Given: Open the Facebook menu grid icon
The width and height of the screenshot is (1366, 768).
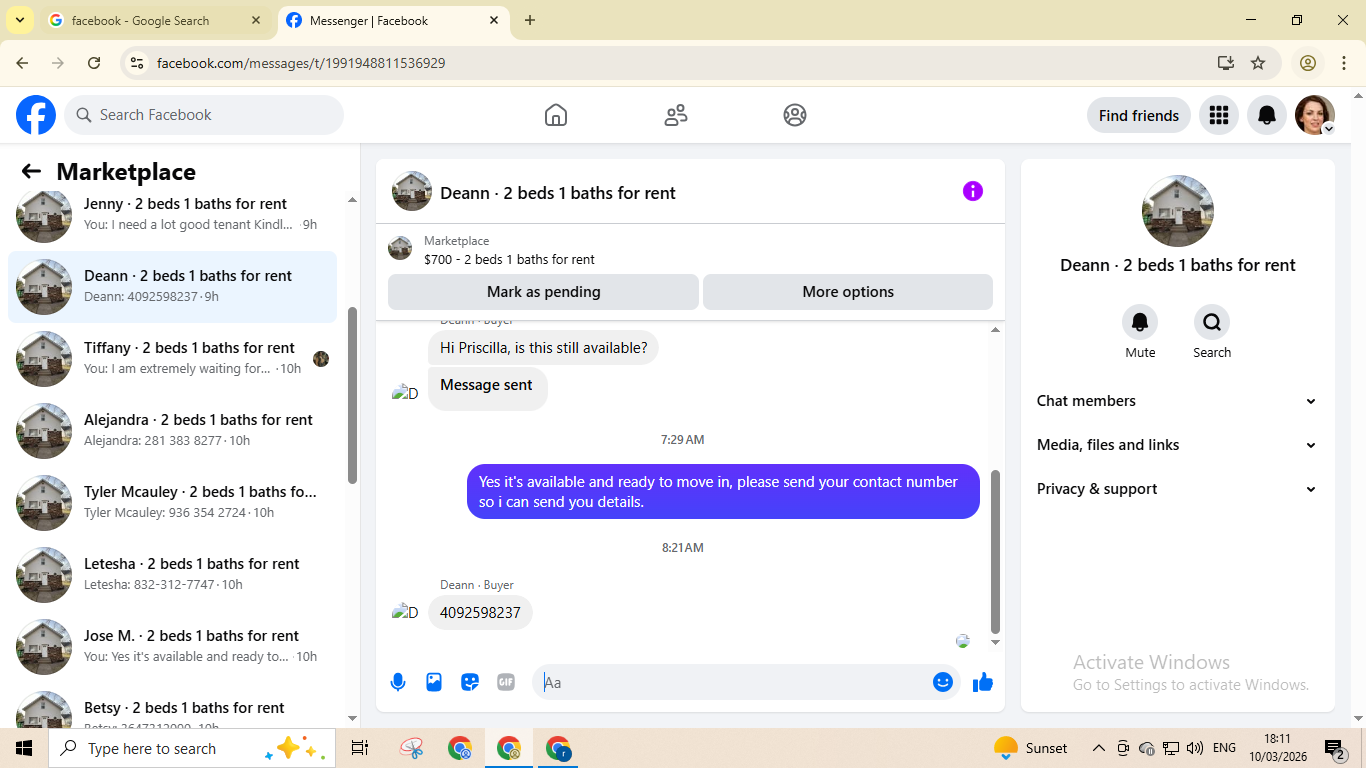Looking at the screenshot, I should pyautogui.click(x=1218, y=115).
